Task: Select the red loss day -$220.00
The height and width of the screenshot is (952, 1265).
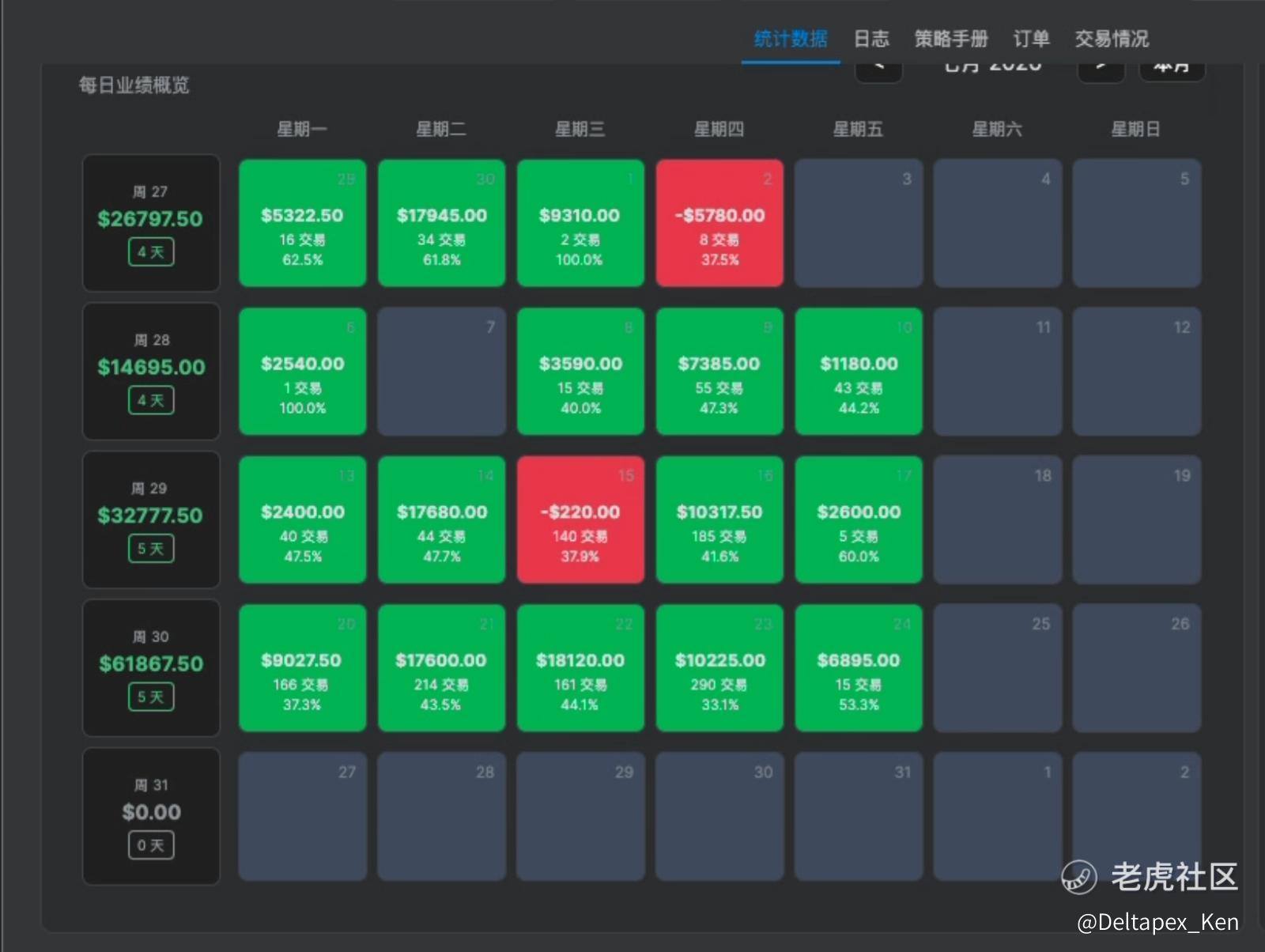Action: click(x=580, y=519)
